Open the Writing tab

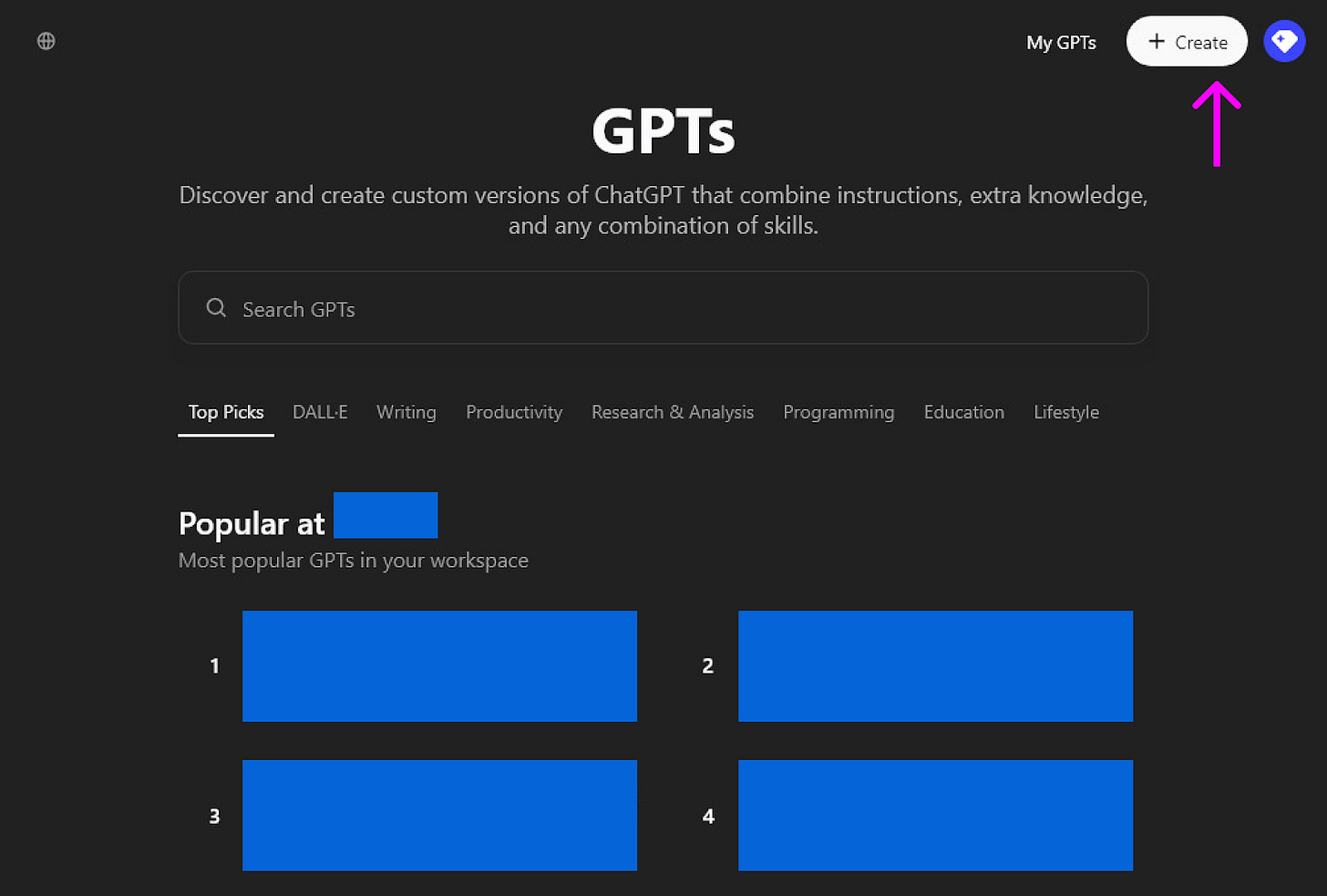[406, 412]
